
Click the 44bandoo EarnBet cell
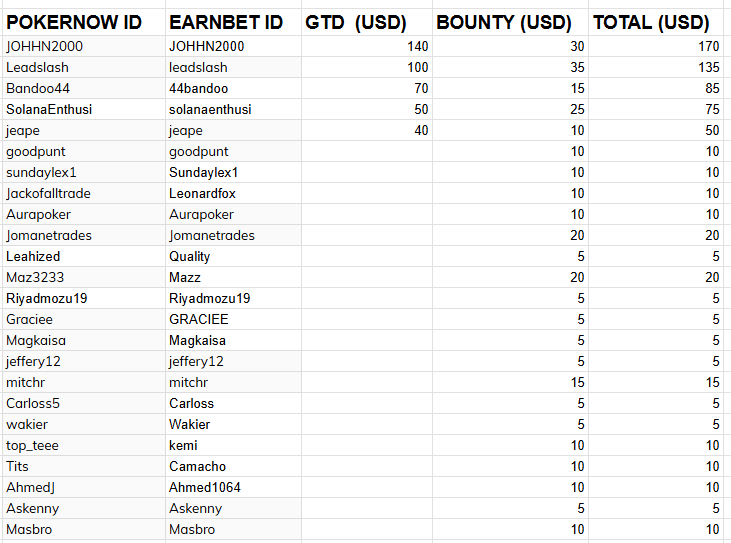pyautogui.click(x=198, y=88)
